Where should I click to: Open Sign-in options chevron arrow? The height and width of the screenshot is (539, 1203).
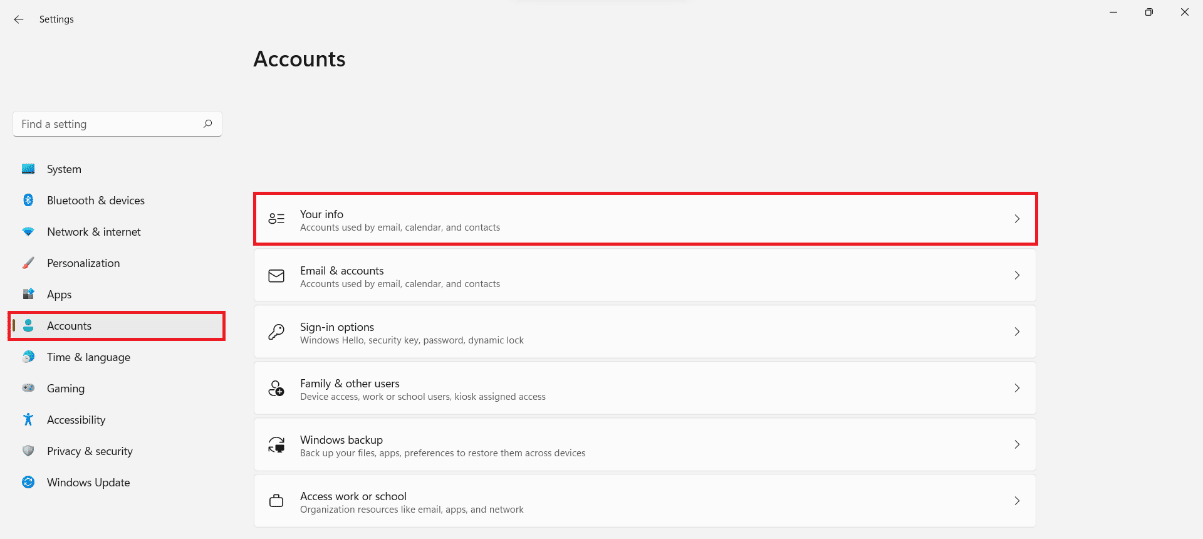click(1017, 331)
